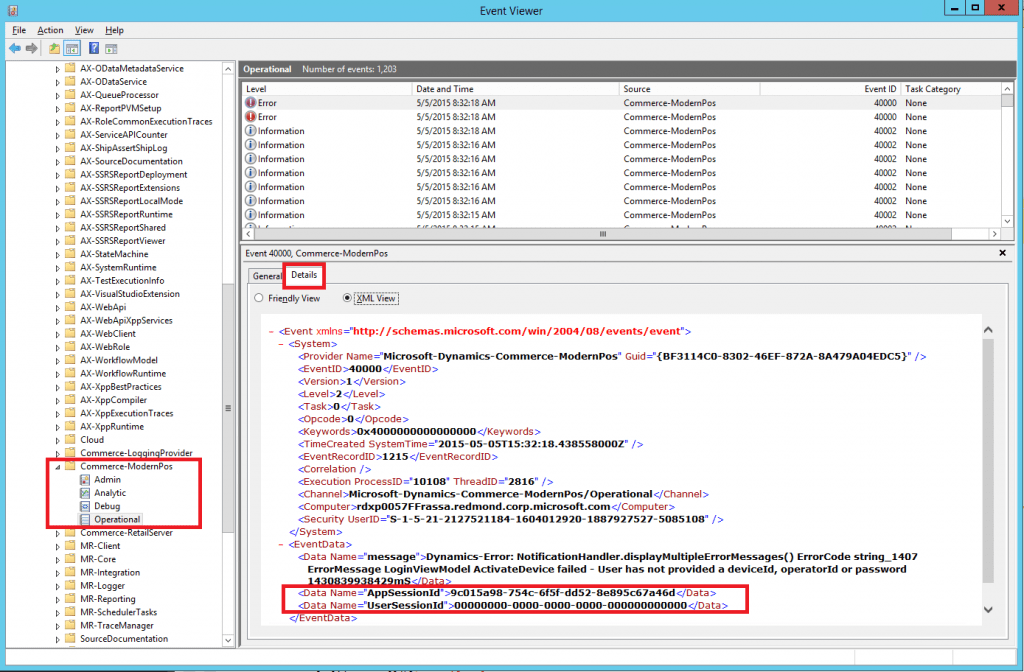The width and height of the screenshot is (1024, 672).
Task: Select the MR-SchedulerTasks tree item
Action: pyautogui.click(x=118, y=612)
